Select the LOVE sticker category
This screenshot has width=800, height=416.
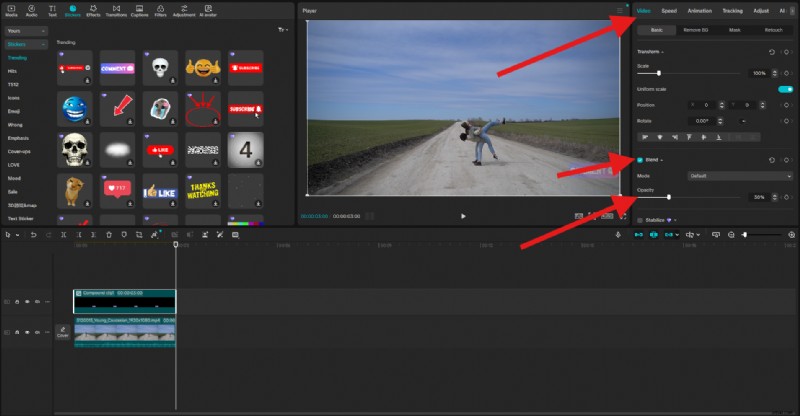point(14,165)
